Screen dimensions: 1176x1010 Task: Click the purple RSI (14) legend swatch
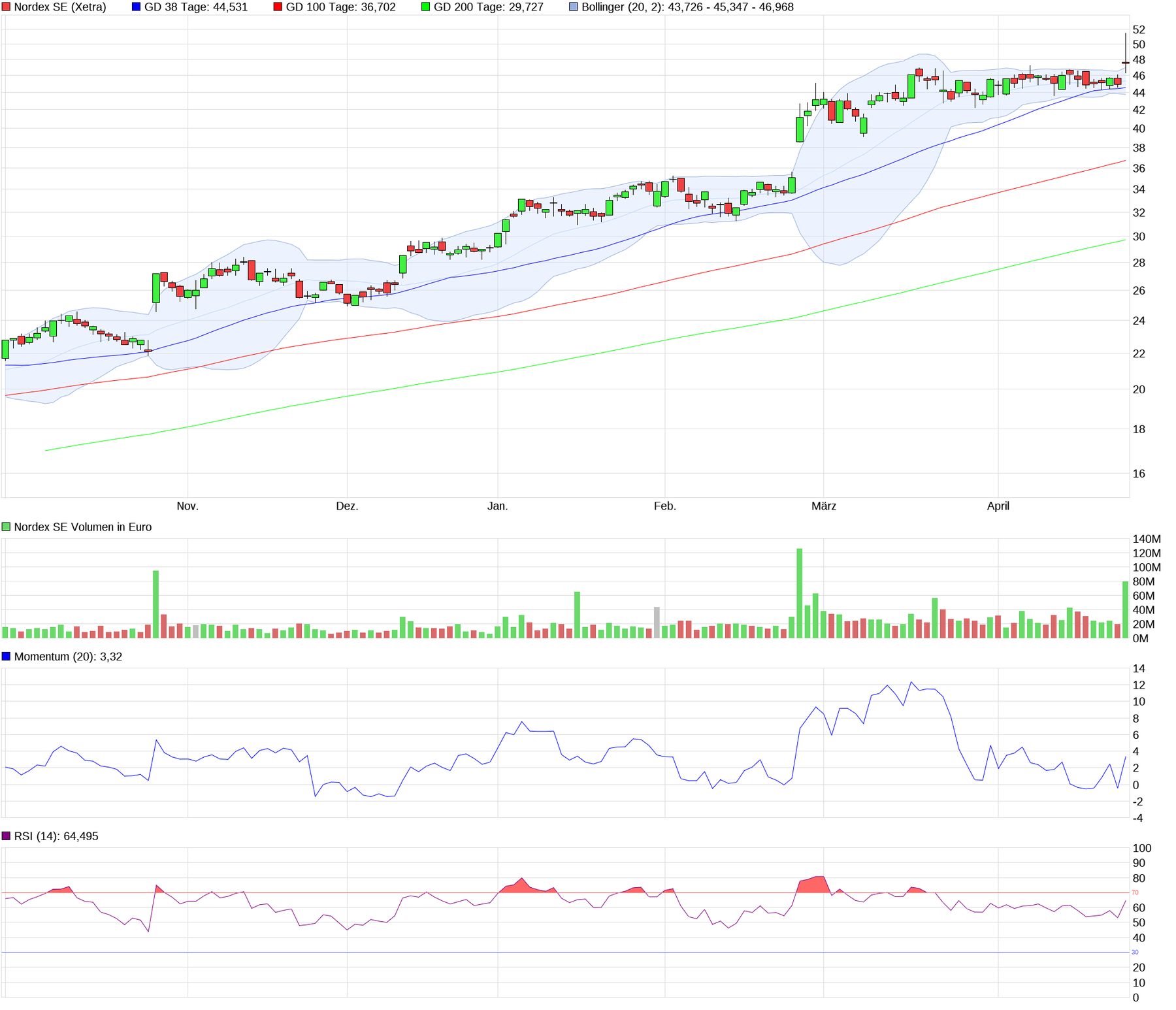[7, 836]
